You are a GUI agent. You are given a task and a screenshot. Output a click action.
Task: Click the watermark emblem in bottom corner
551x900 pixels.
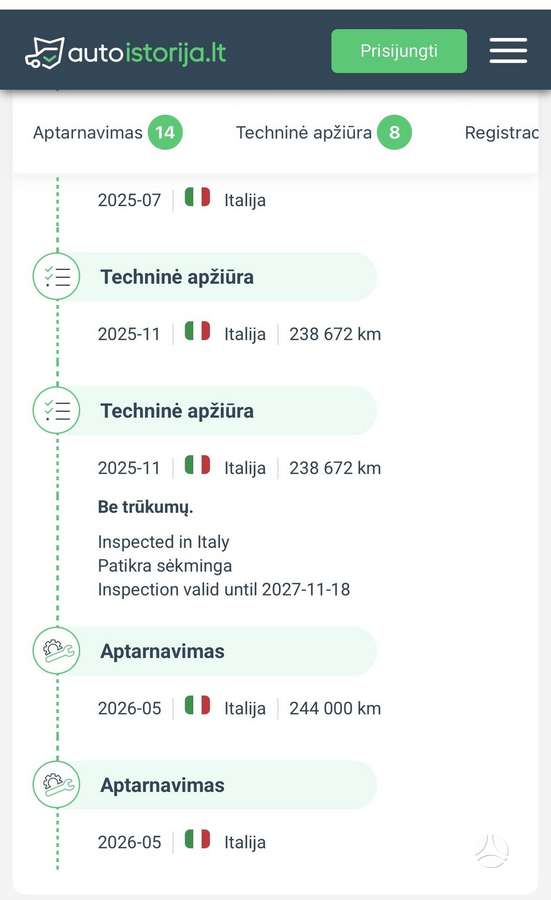click(x=492, y=851)
